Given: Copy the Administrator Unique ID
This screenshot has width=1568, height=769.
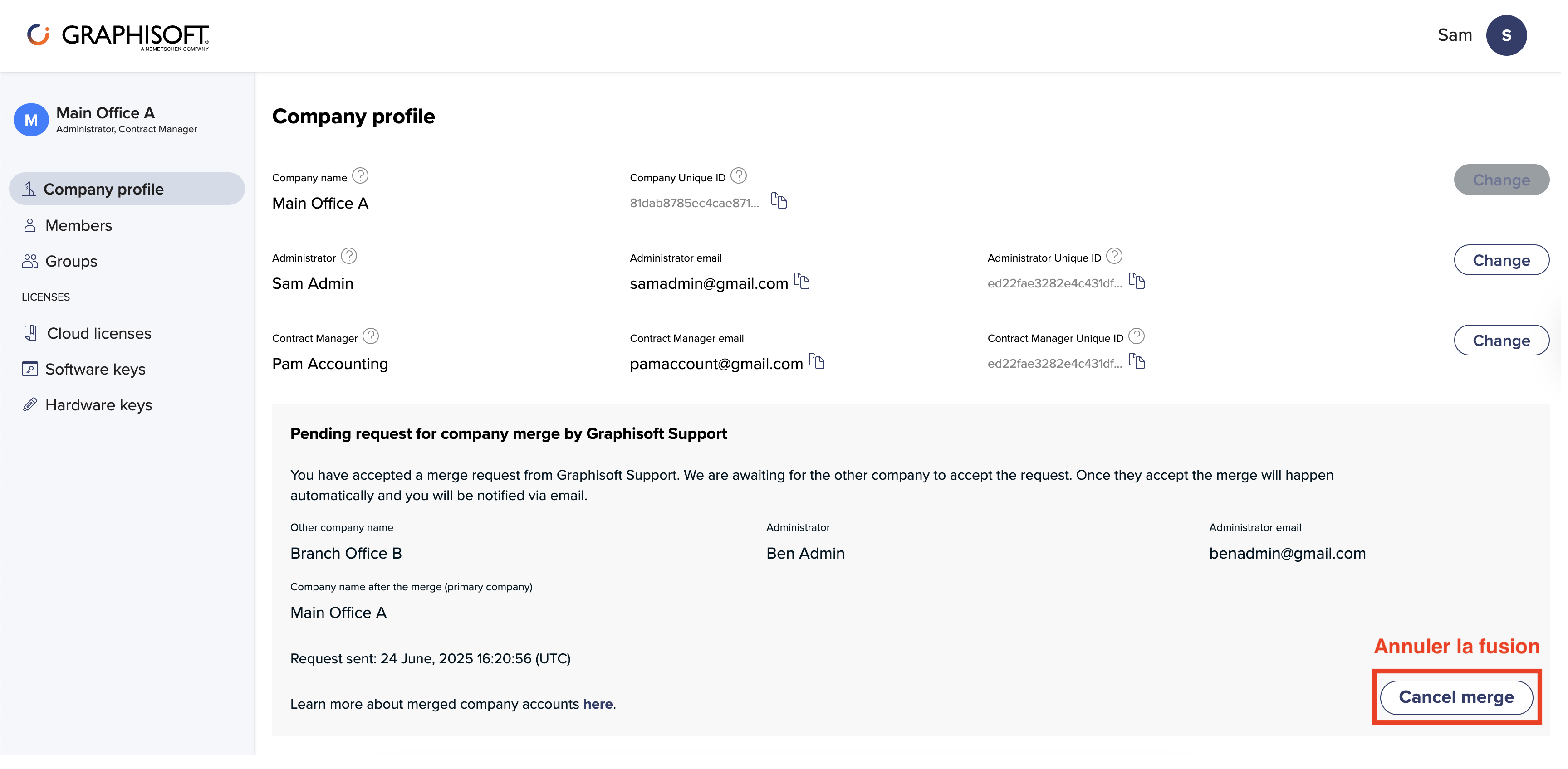Looking at the screenshot, I should pyautogui.click(x=1137, y=281).
